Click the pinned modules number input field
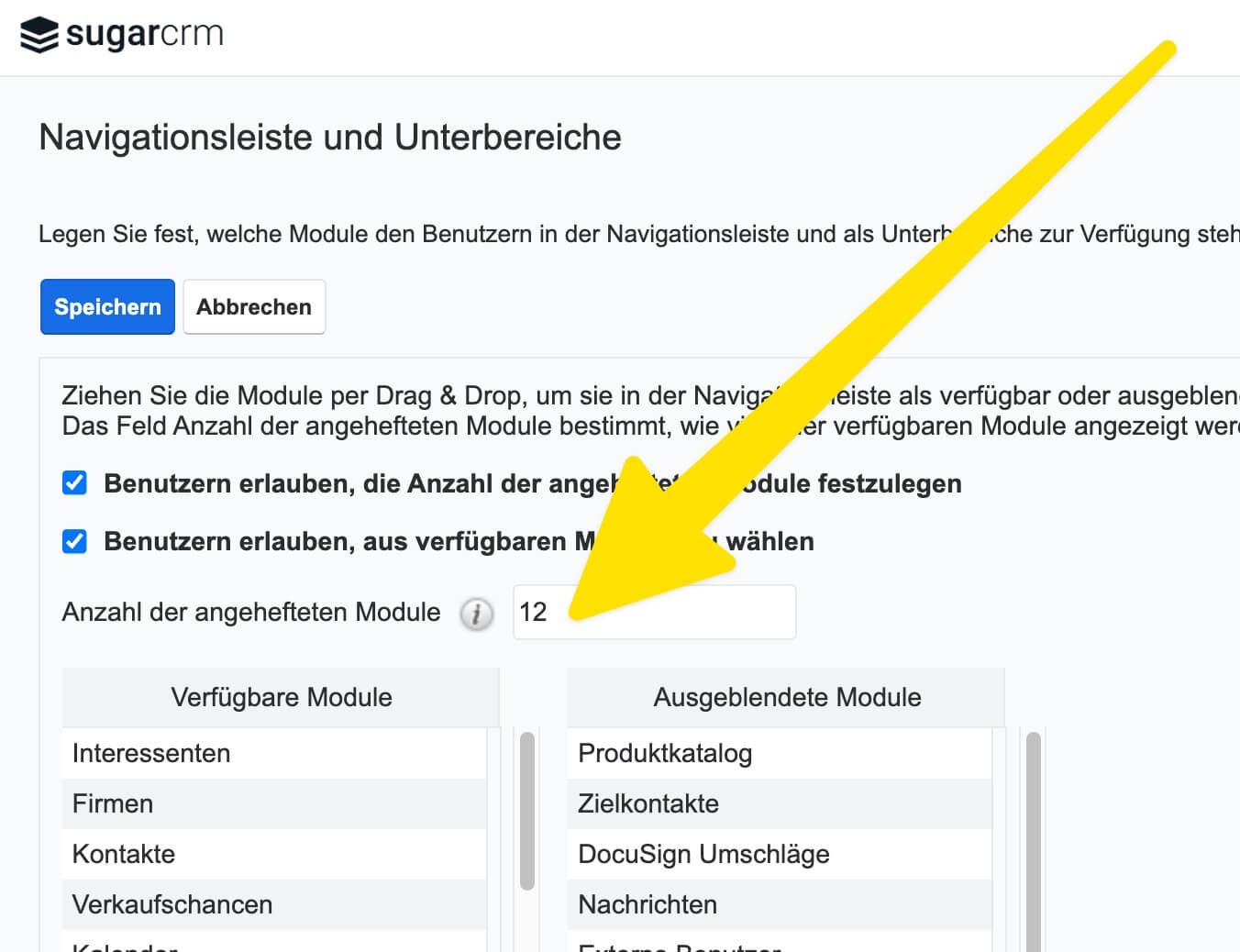 [653, 612]
